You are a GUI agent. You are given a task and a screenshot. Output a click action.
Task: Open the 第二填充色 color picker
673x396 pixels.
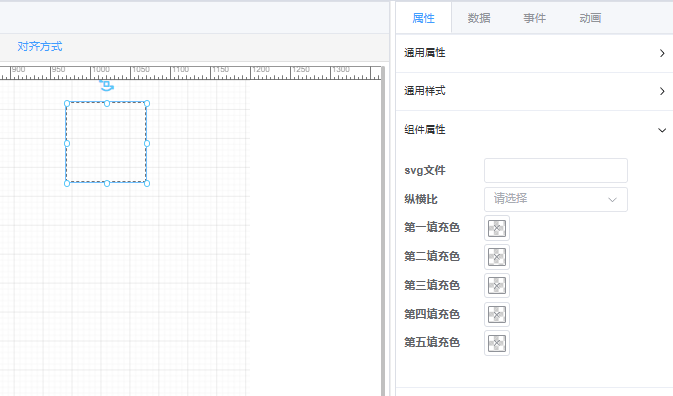click(x=497, y=257)
